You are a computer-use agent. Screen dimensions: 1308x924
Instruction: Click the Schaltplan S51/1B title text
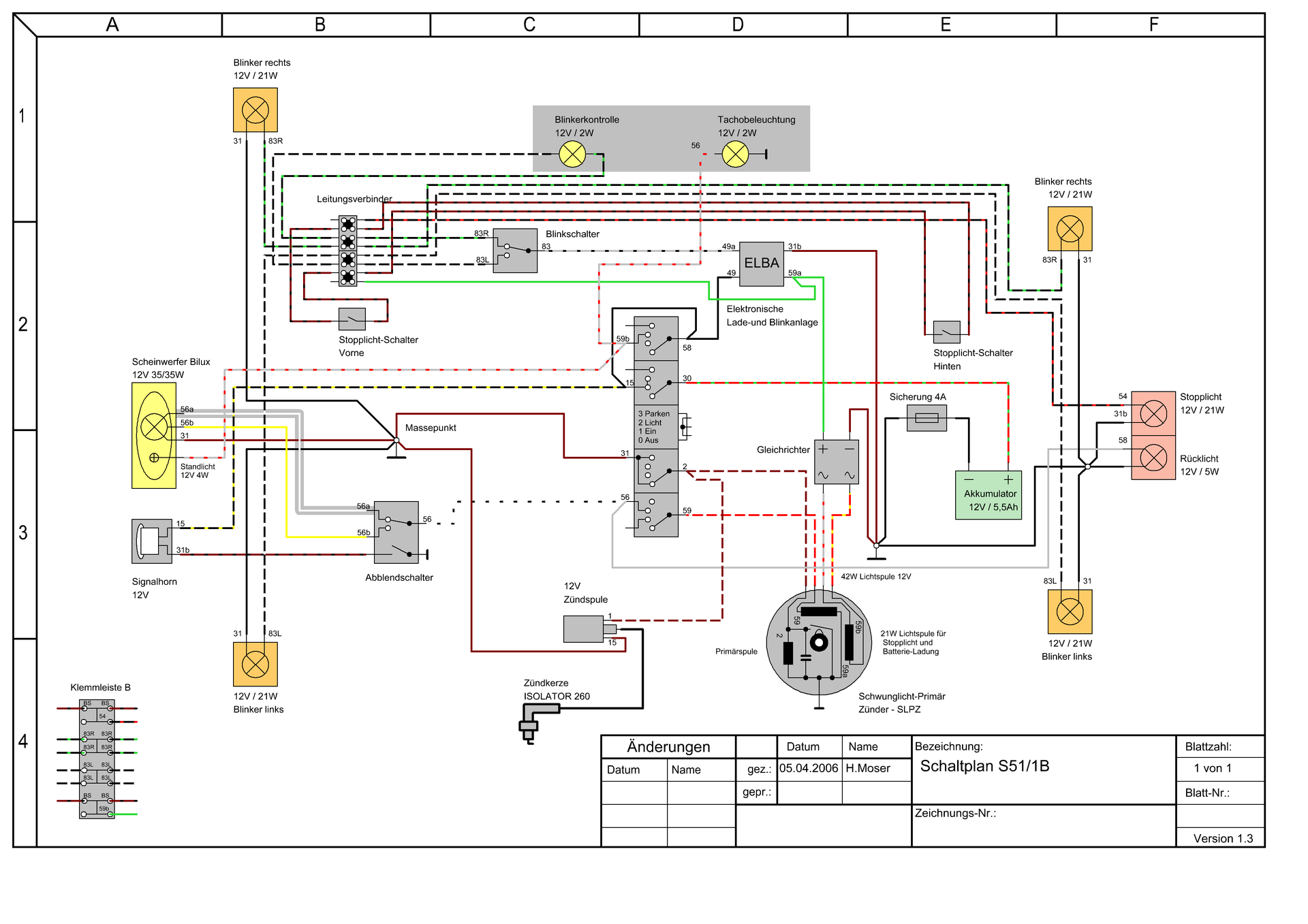[x=984, y=766]
